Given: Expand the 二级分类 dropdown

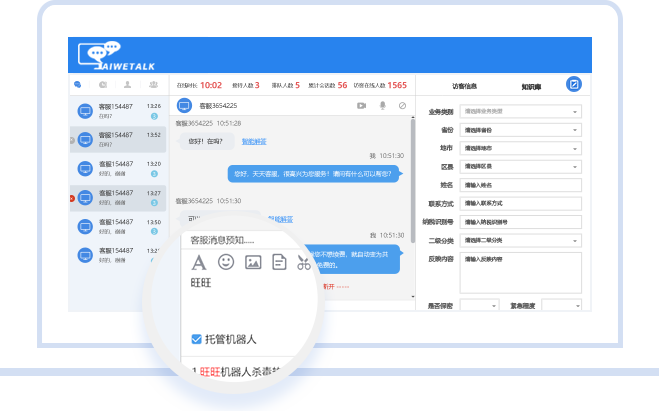Looking at the screenshot, I should (x=520, y=240).
